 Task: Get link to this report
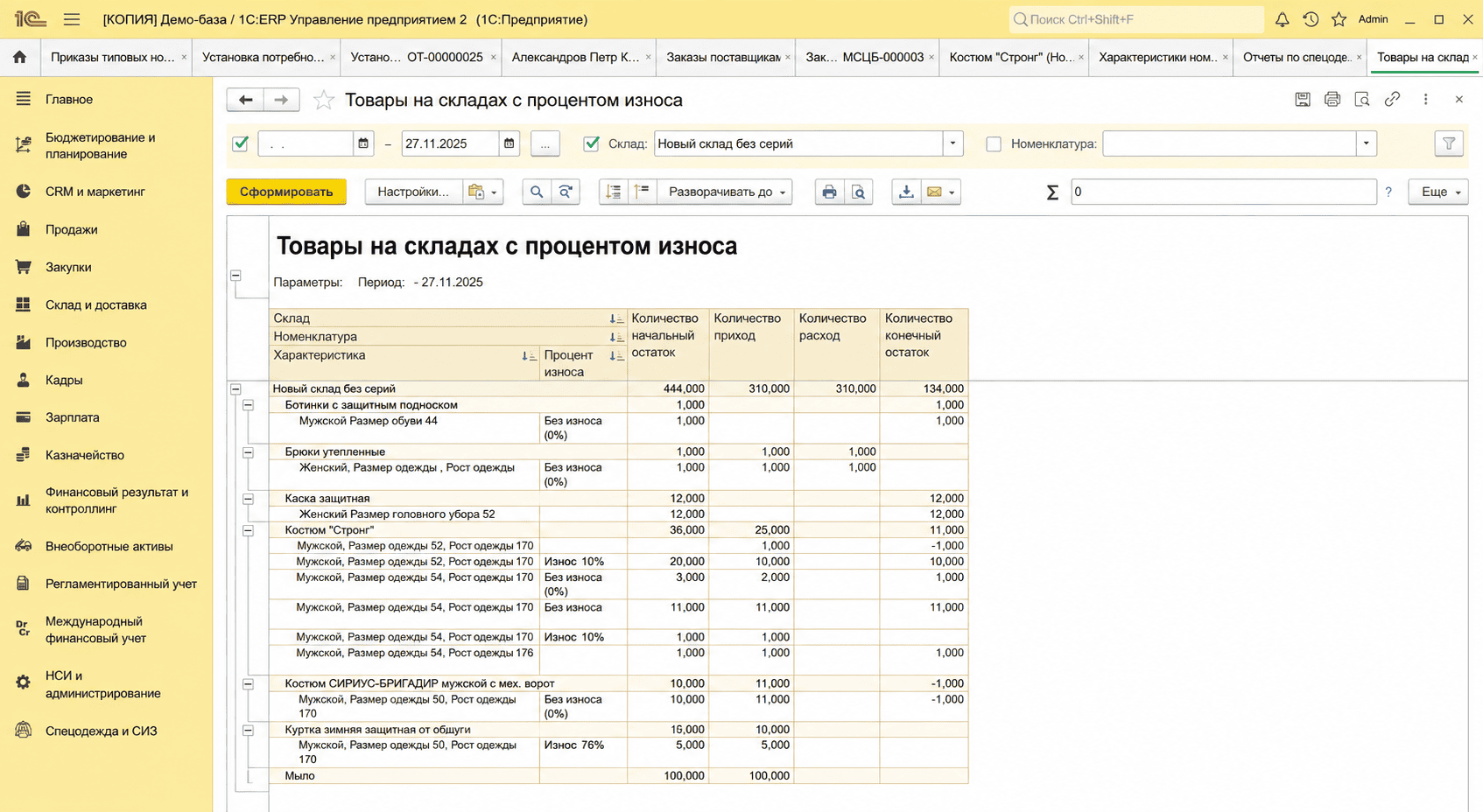click(1392, 100)
